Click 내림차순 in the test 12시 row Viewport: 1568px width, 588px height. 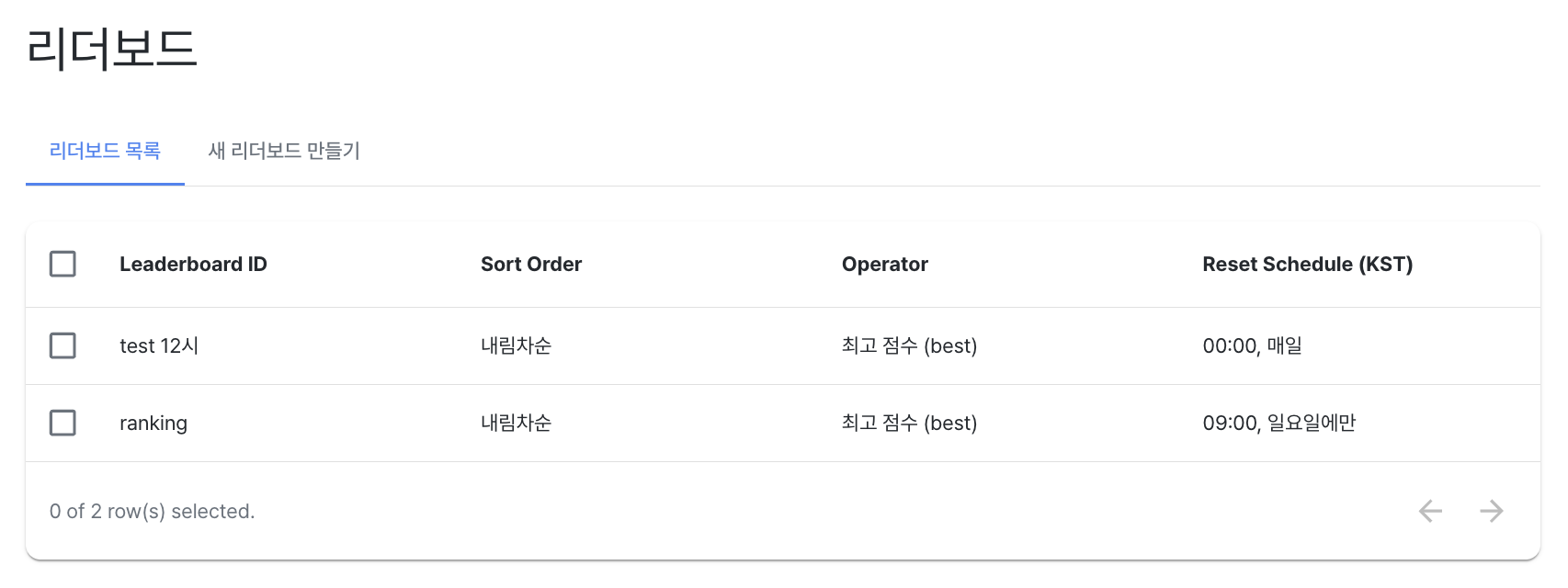(516, 345)
